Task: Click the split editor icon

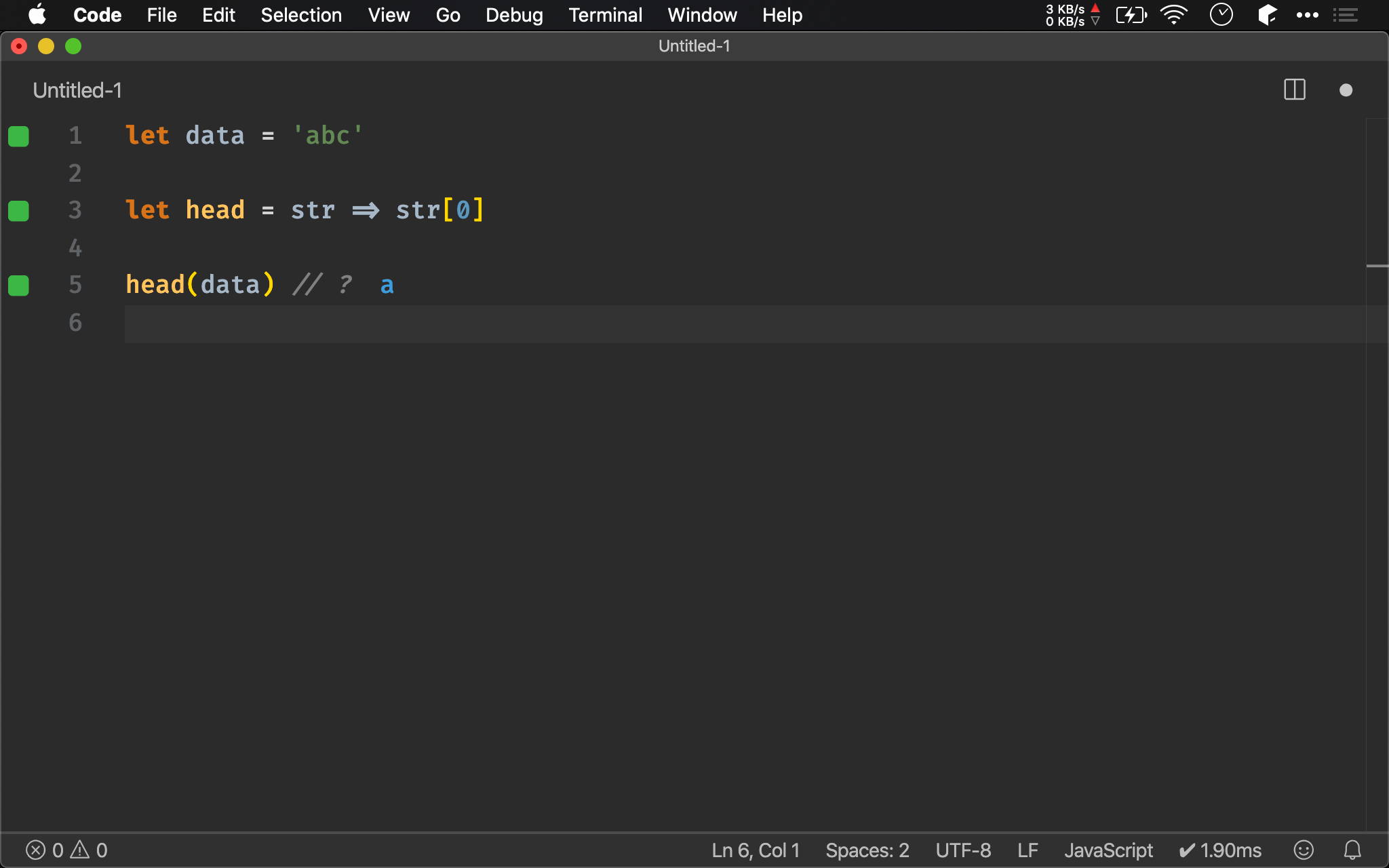Action: point(1294,90)
